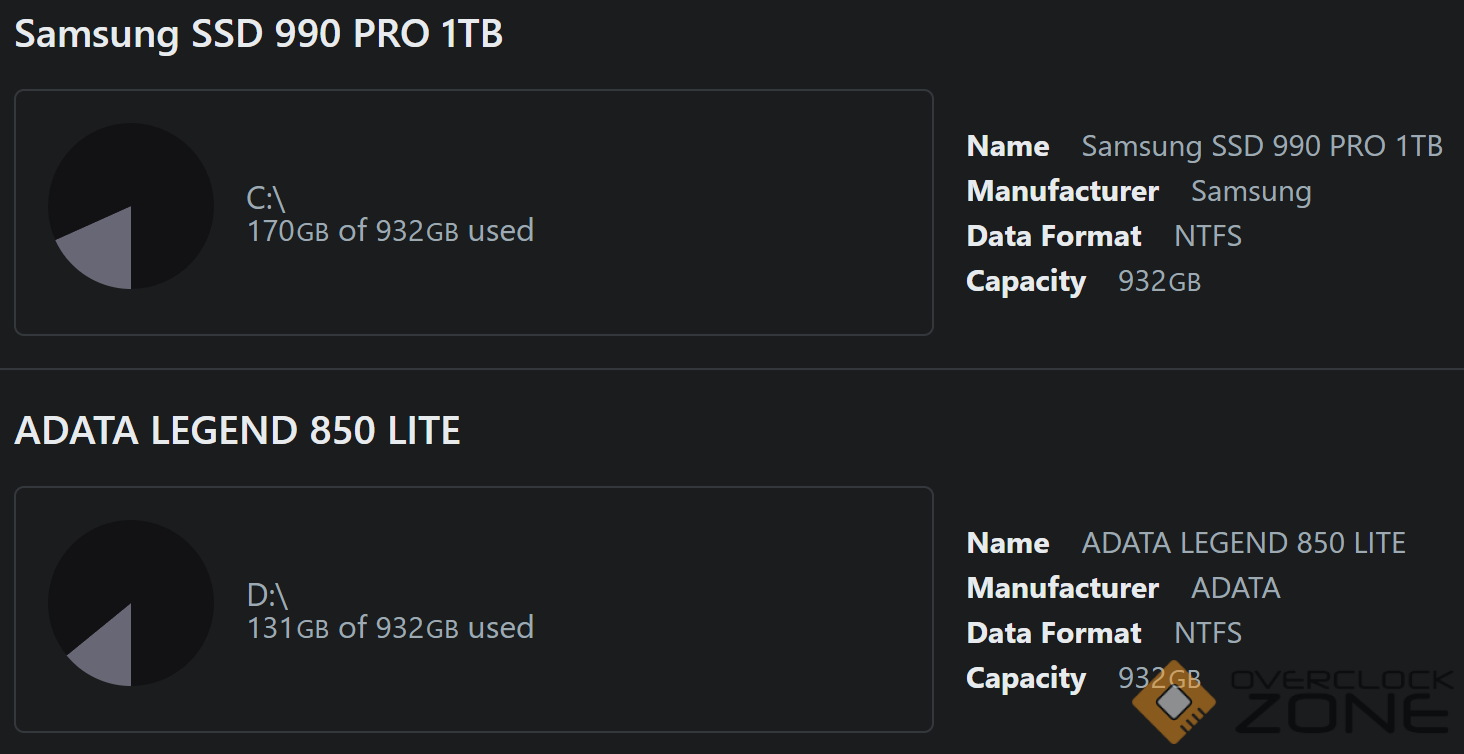This screenshot has width=1464, height=754.
Task: Click the C:\ drive letter label
Action: 266,199
